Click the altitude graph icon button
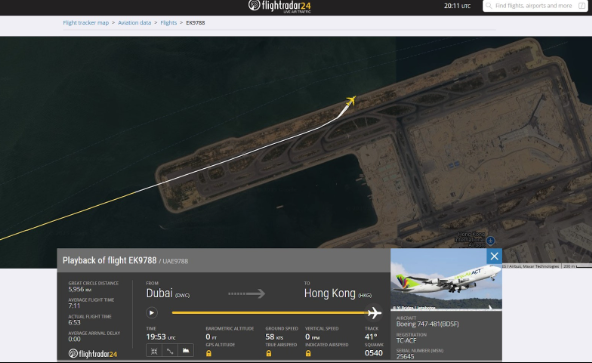This screenshot has height=363, width=592. pos(186,351)
